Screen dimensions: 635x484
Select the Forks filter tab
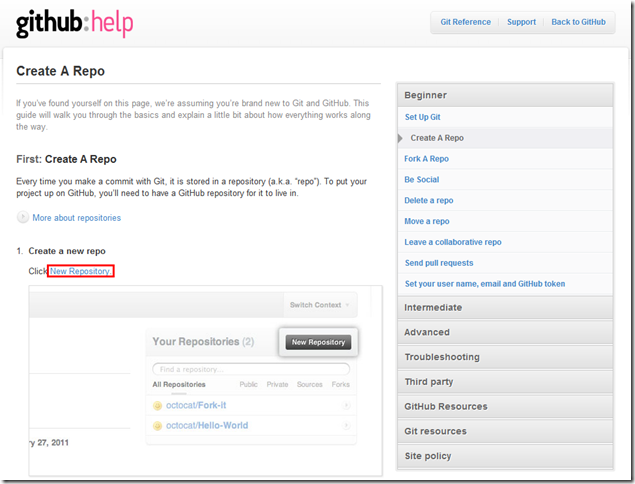point(341,384)
